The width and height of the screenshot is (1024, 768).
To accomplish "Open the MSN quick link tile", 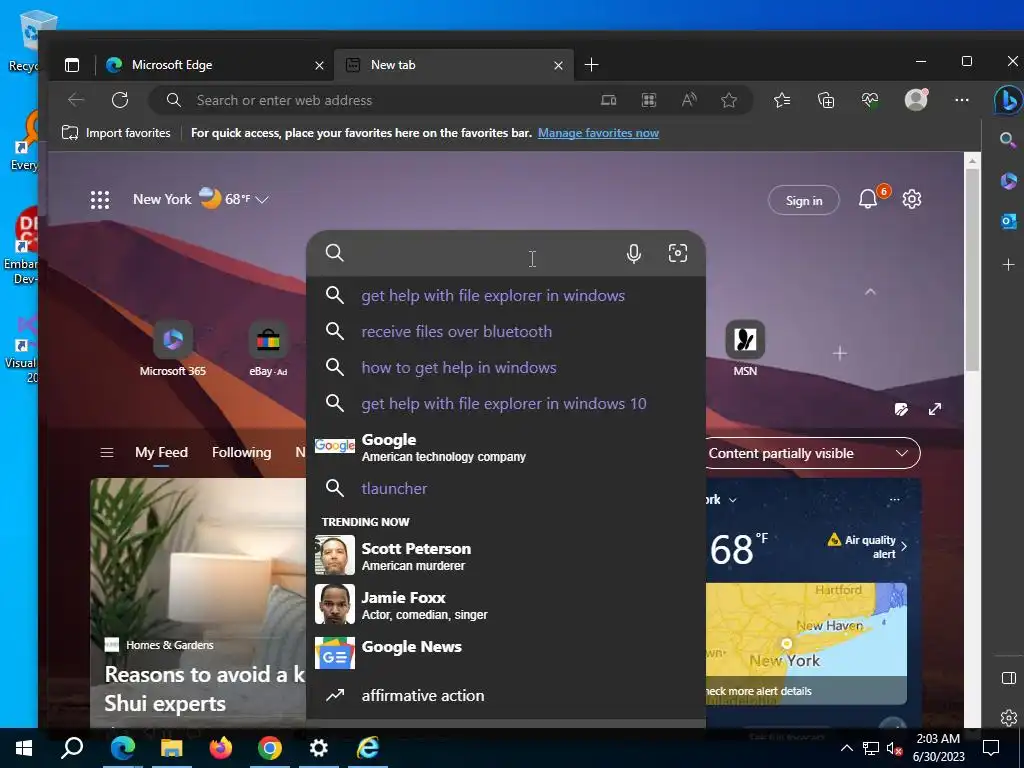I will (745, 348).
